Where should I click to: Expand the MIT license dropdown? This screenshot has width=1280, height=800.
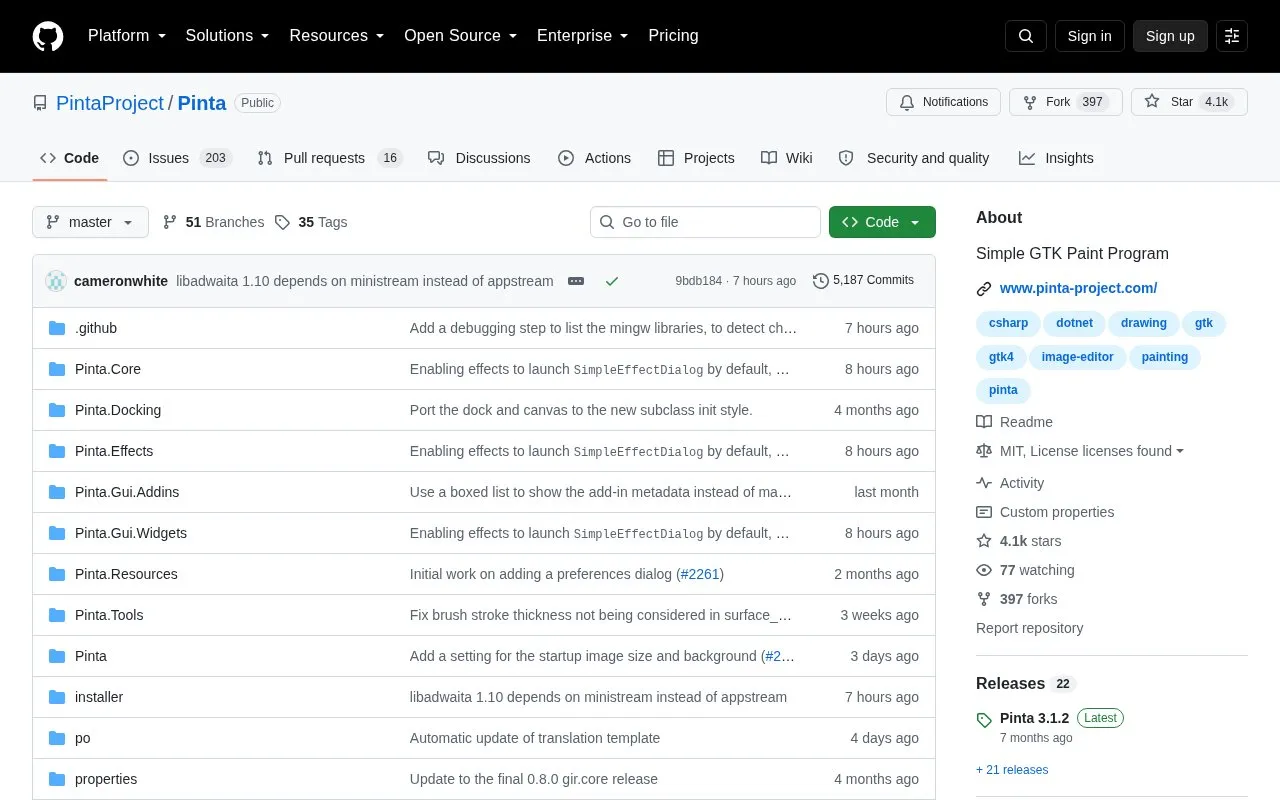(x=1080, y=451)
